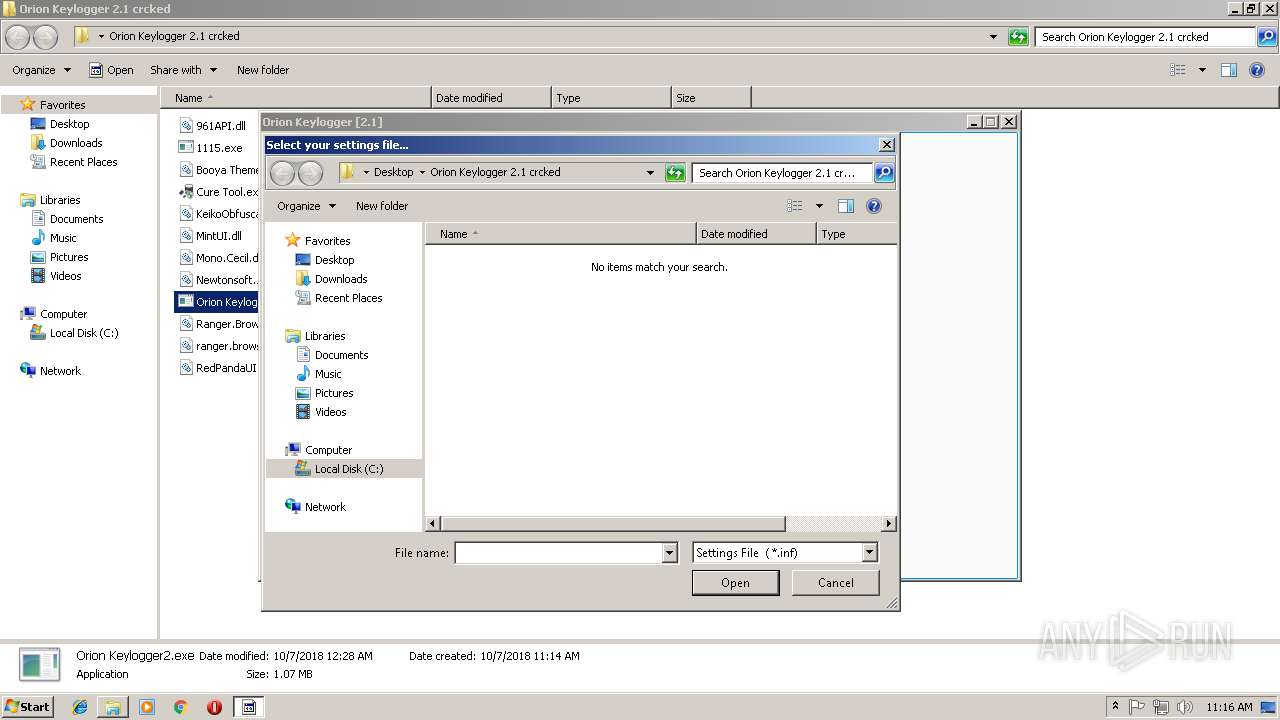This screenshot has height=720, width=1280.
Task: Click Explorer toolbar's Open button
Action: (111, 70)
